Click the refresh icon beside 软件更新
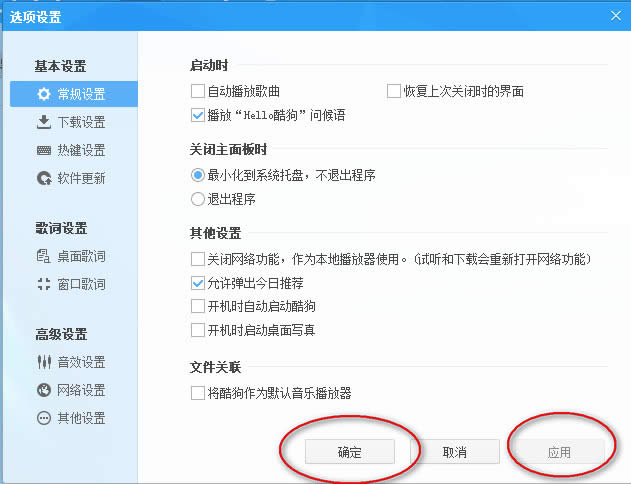This screenshot has width=631, height=484. [x=43, y=179]
